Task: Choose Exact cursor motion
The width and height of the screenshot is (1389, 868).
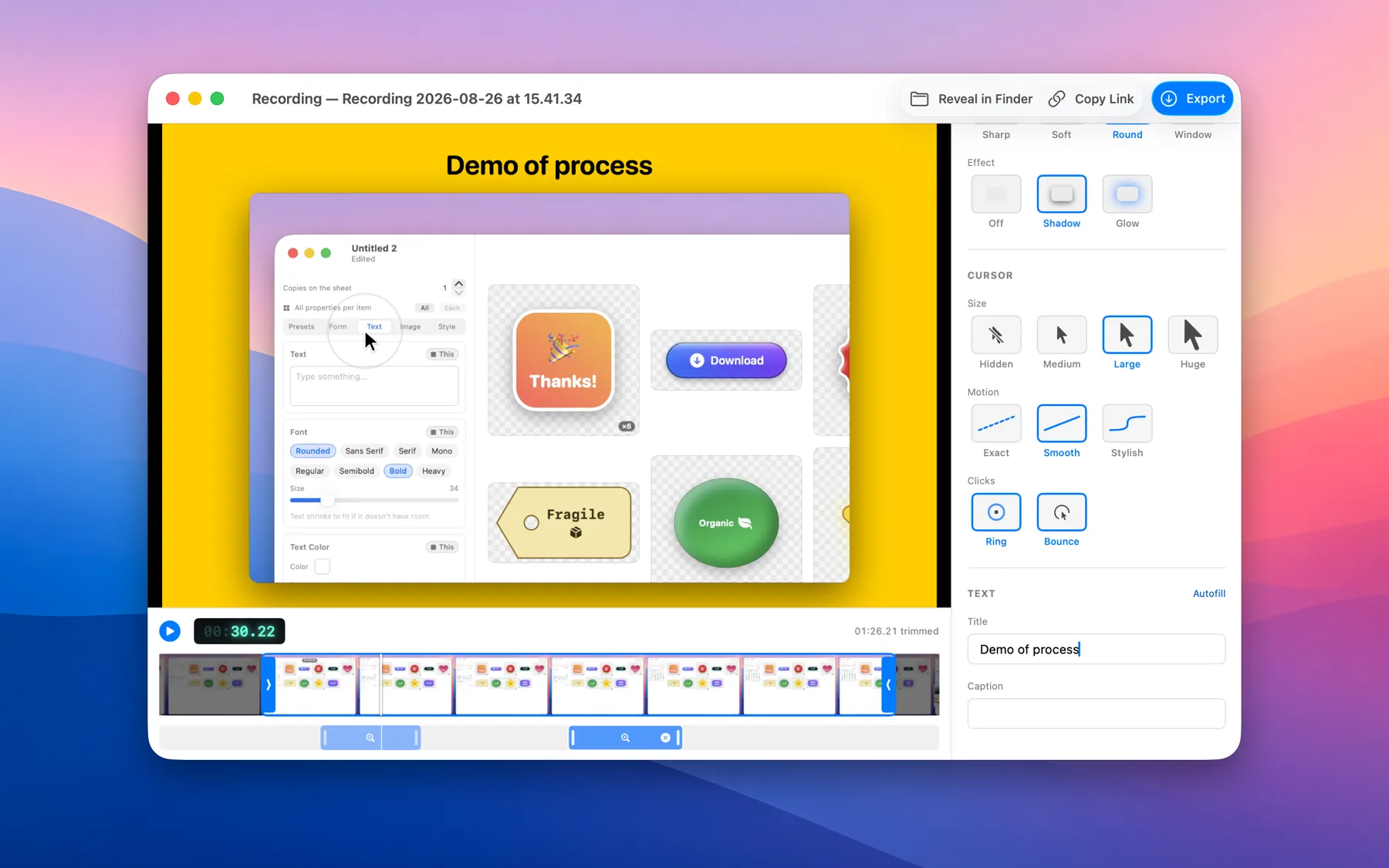Action: click(996, 424)
